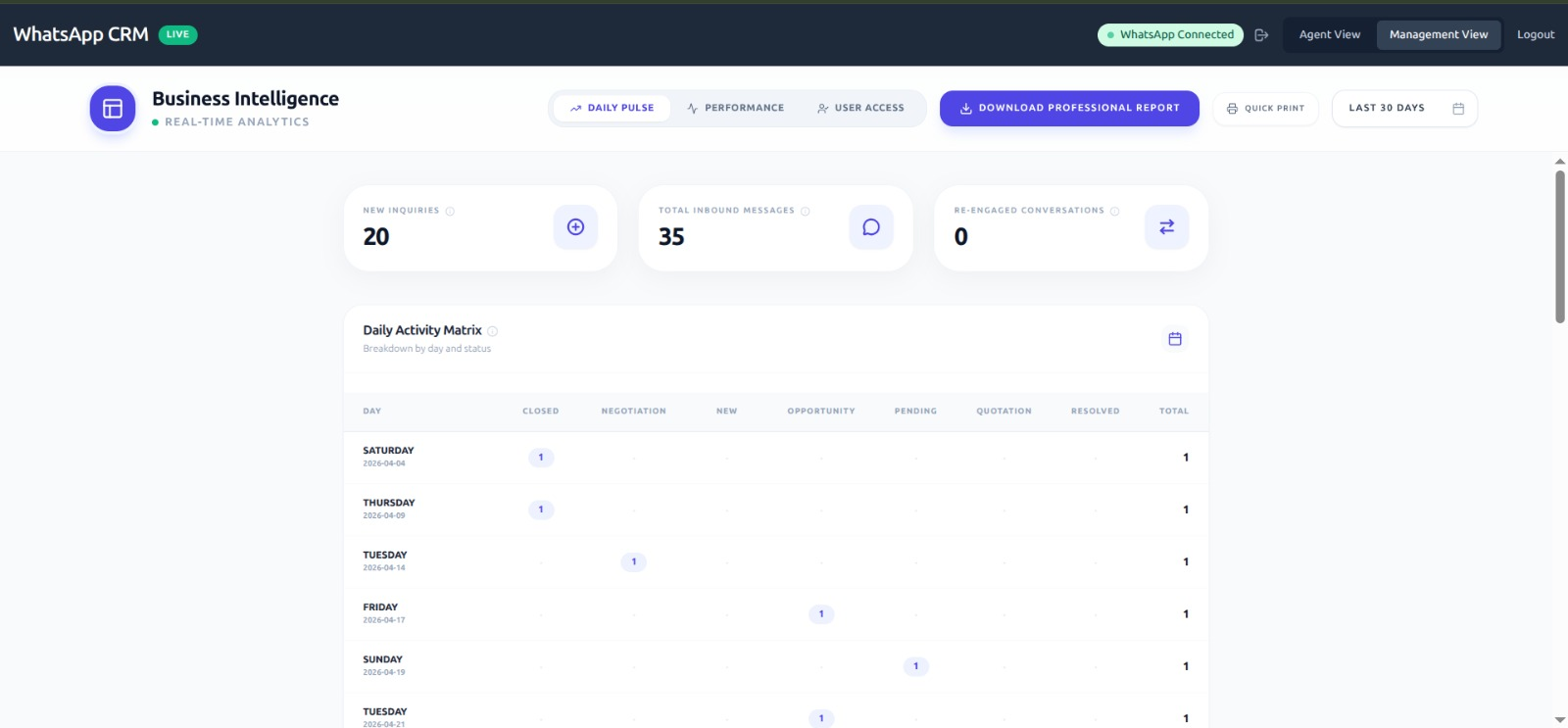The height and width of the screenshot is (728, 1568).
Task: Click the scrollbar up arrow
Action: point(1560,162)
